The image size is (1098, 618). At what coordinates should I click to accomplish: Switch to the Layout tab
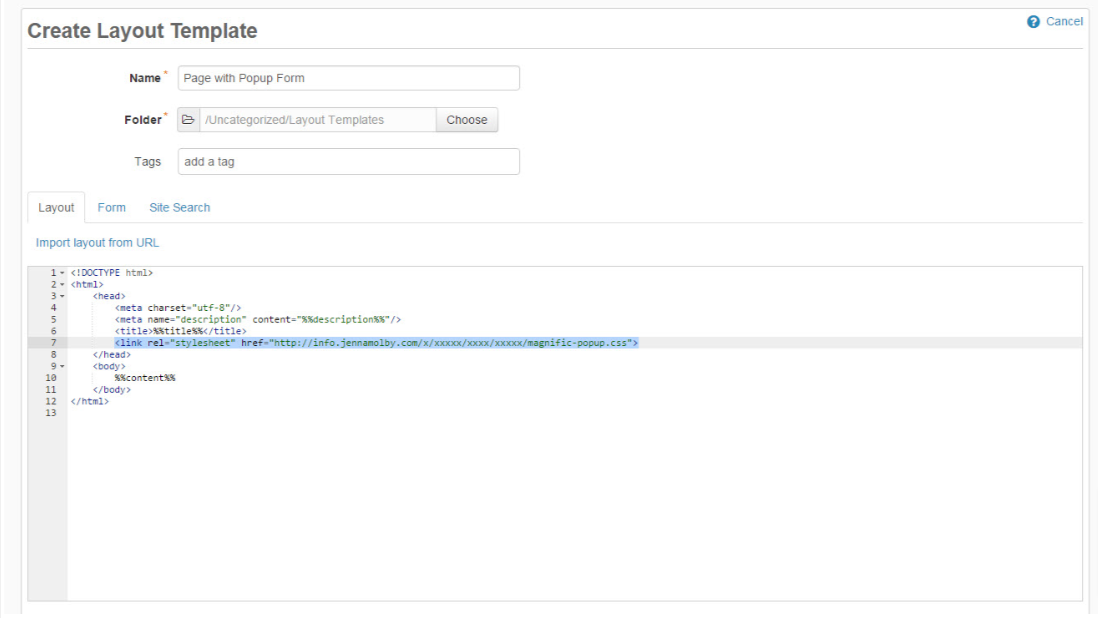pos(56,208)
